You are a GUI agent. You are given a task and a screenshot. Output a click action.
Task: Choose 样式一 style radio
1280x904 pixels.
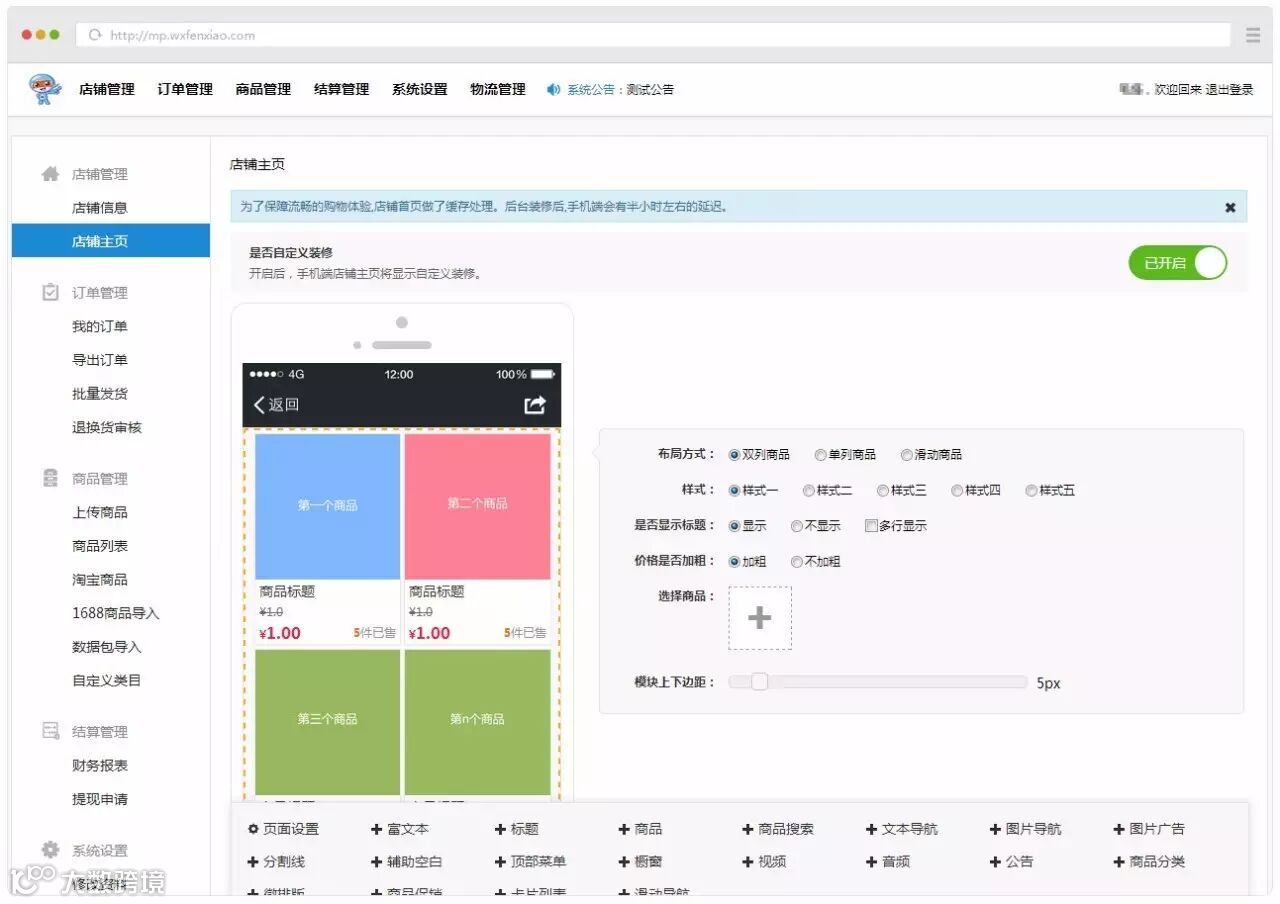click(735, 491)
